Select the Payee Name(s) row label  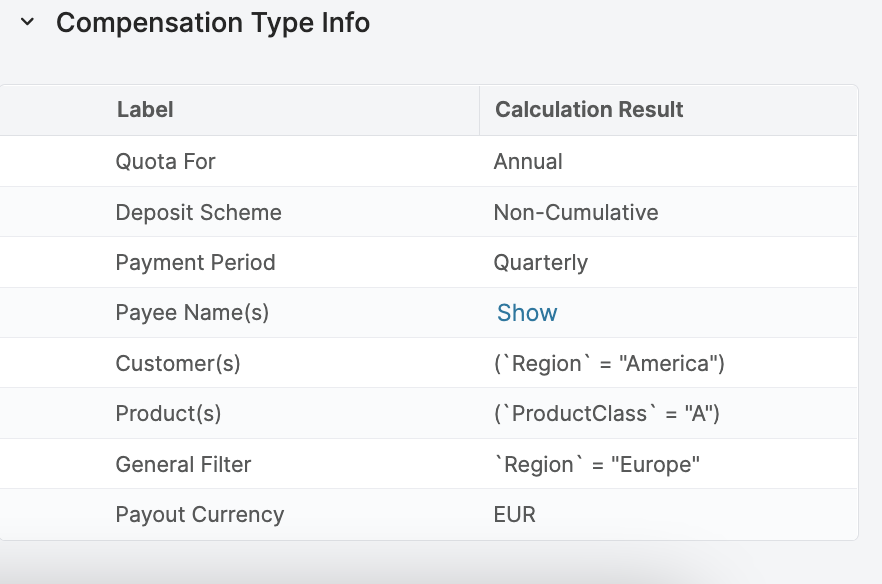(192, 313)
